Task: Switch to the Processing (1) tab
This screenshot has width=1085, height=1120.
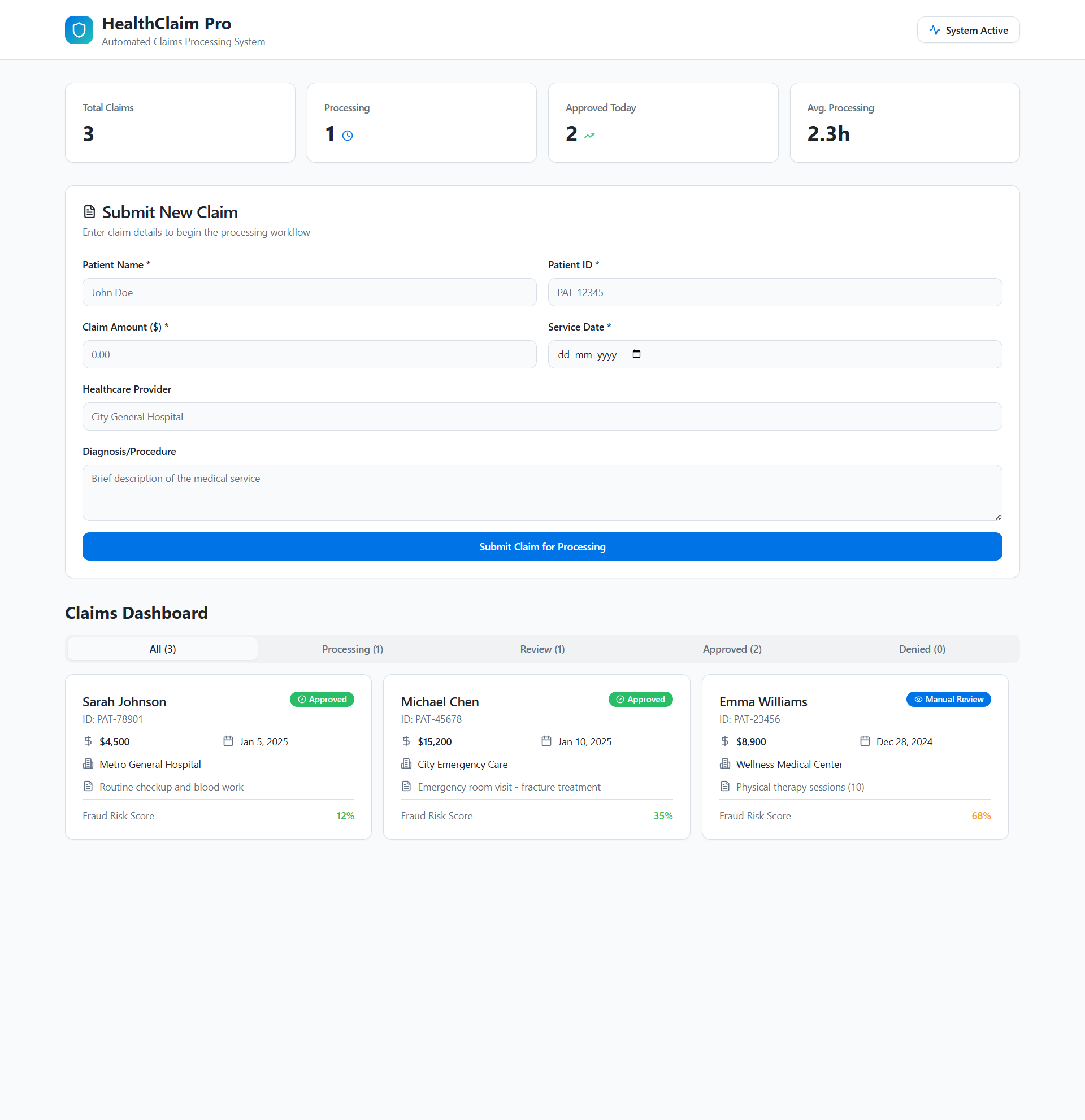Action: click(353, 649)
